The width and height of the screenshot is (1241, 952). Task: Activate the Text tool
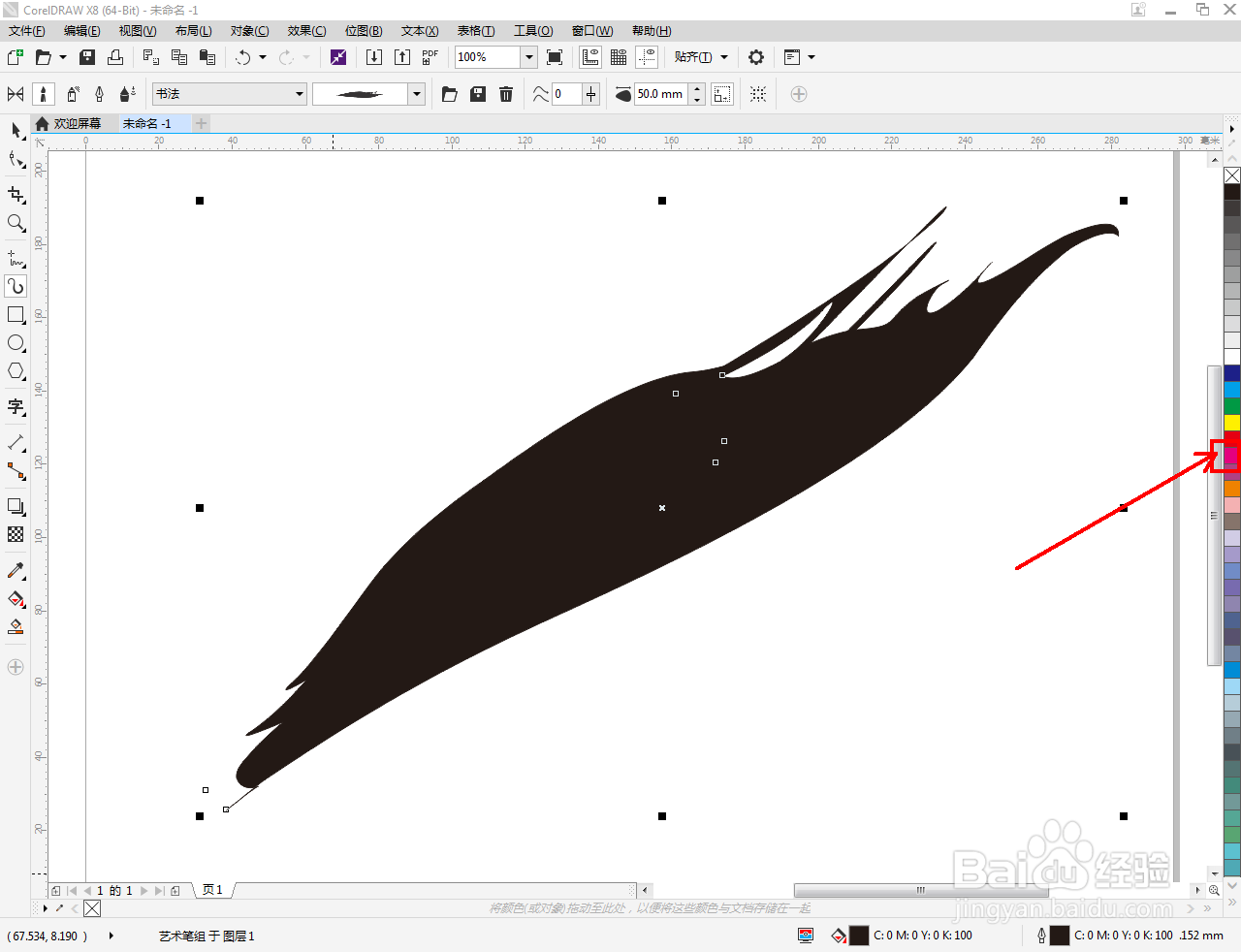click(16, 407)
